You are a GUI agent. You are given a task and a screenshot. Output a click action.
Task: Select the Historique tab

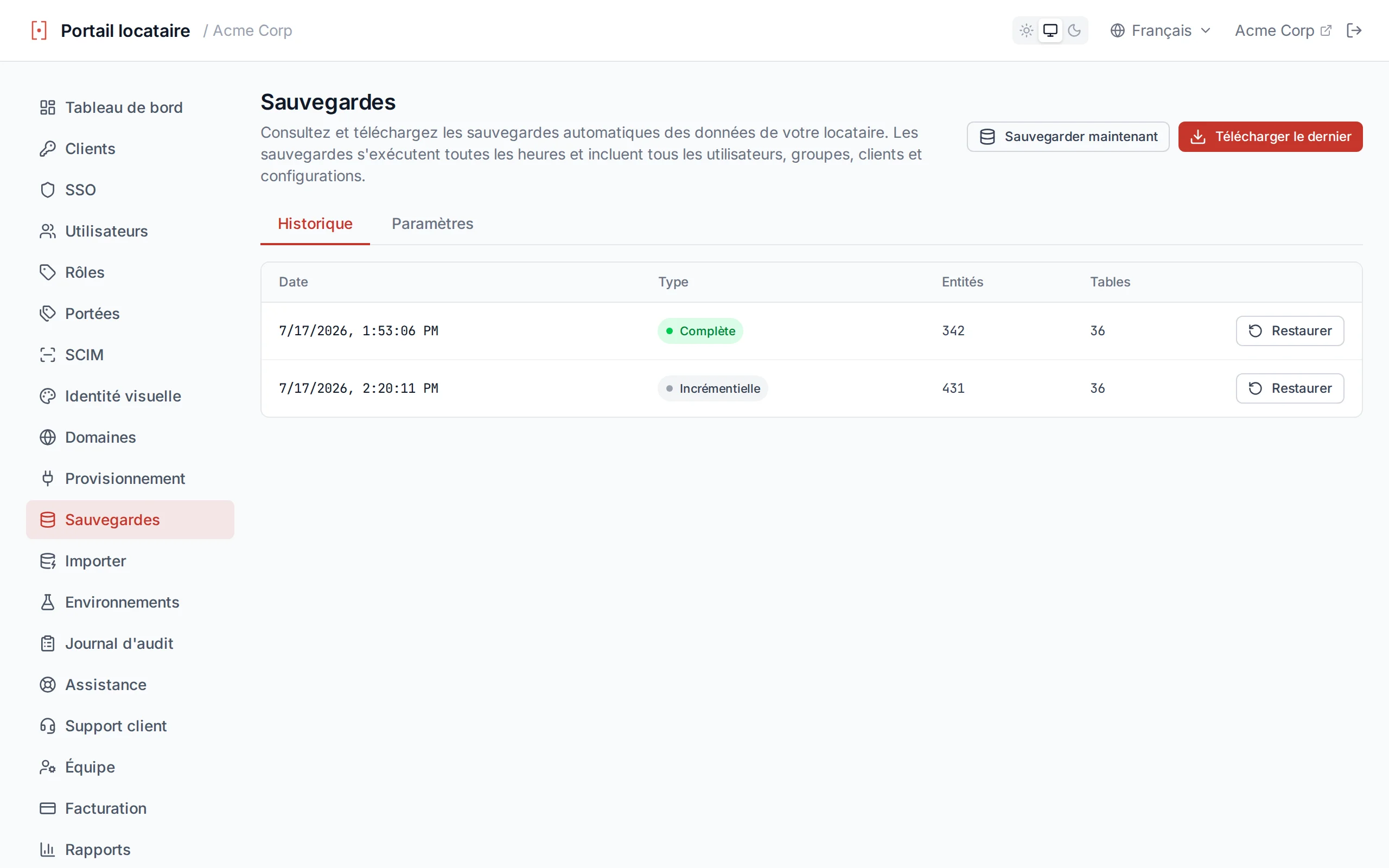click(315, 224)
